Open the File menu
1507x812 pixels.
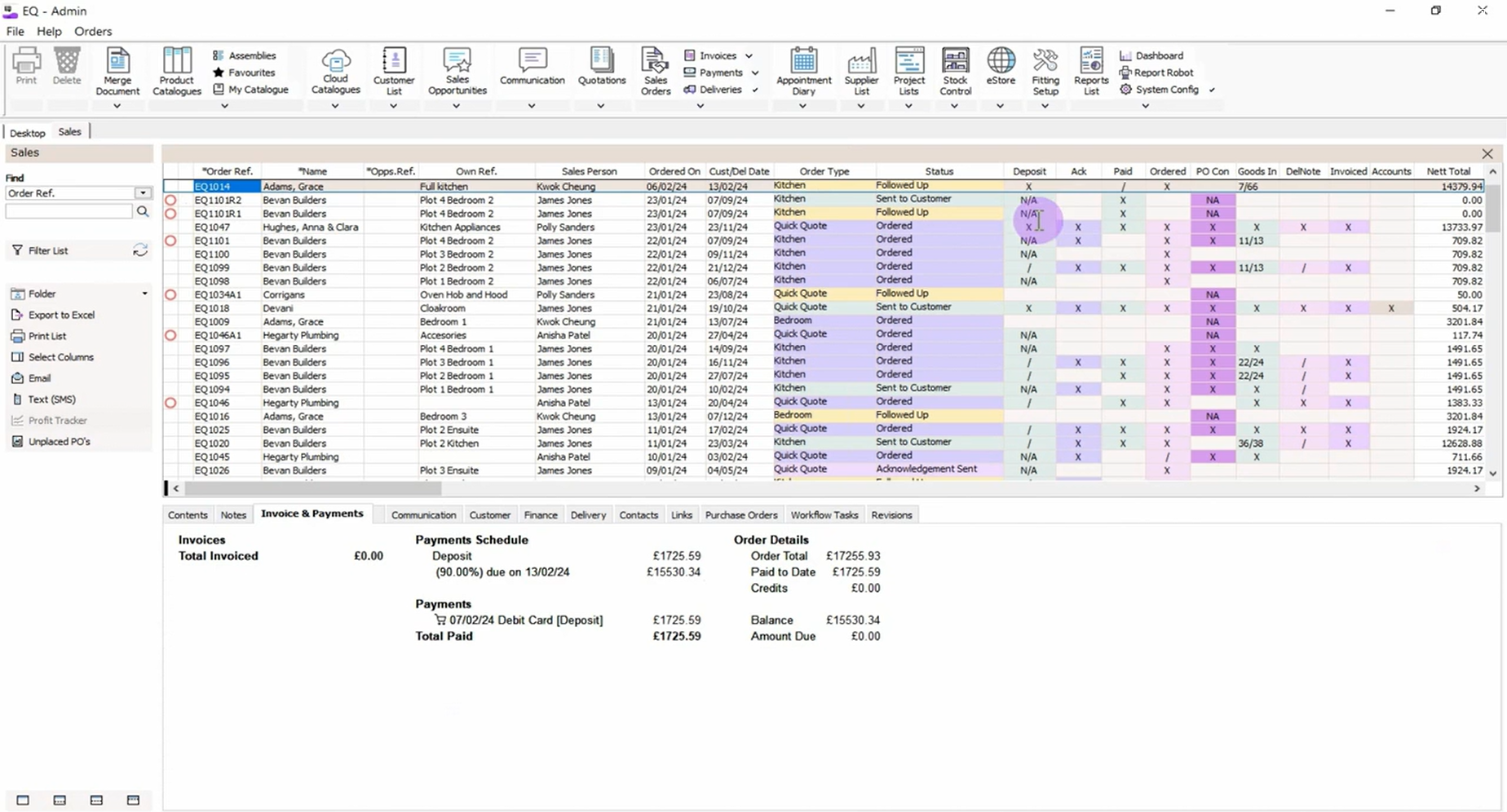point(15,31)
